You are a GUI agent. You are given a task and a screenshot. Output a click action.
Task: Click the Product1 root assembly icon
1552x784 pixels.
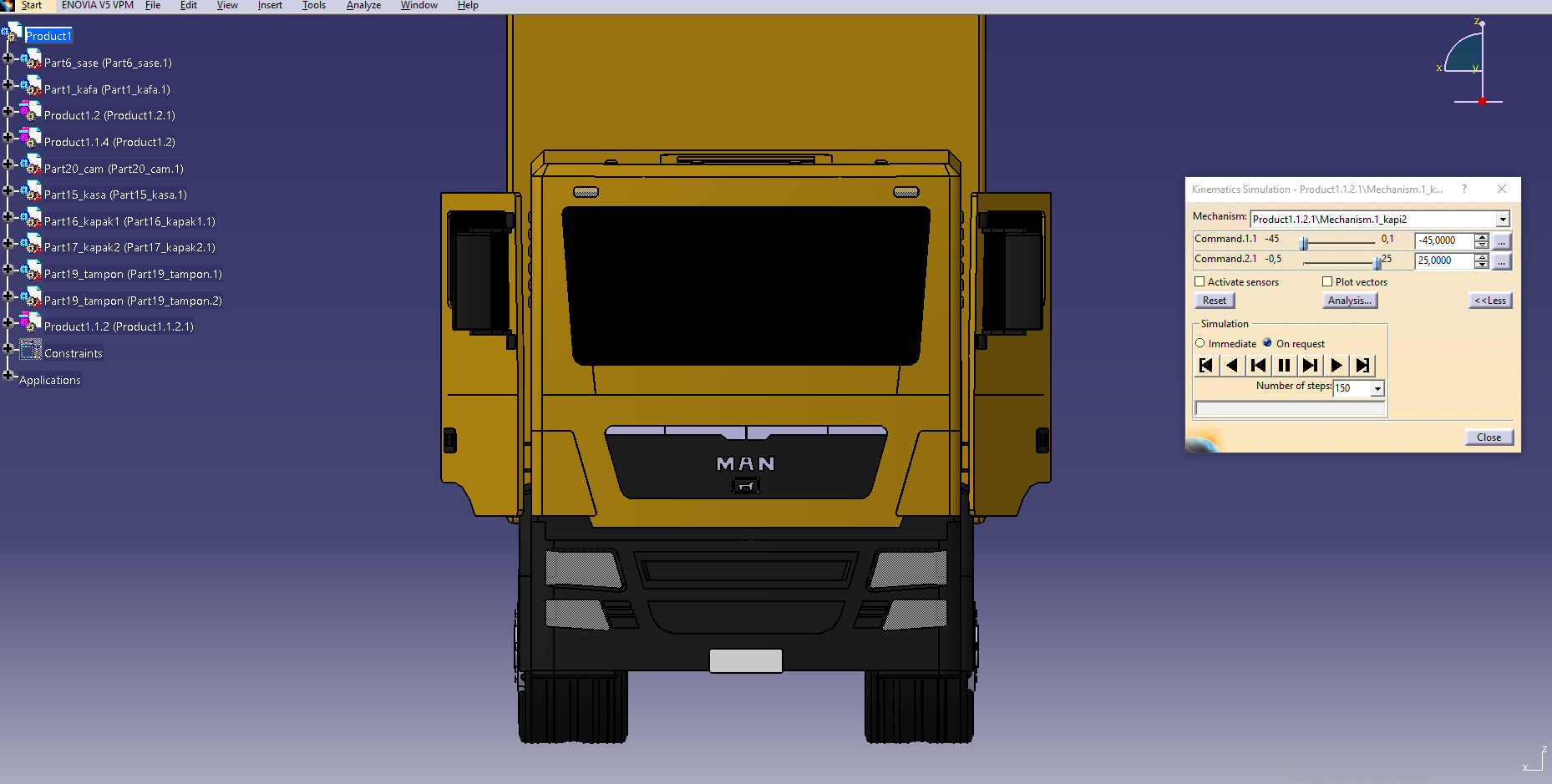(x=12, y=33)
